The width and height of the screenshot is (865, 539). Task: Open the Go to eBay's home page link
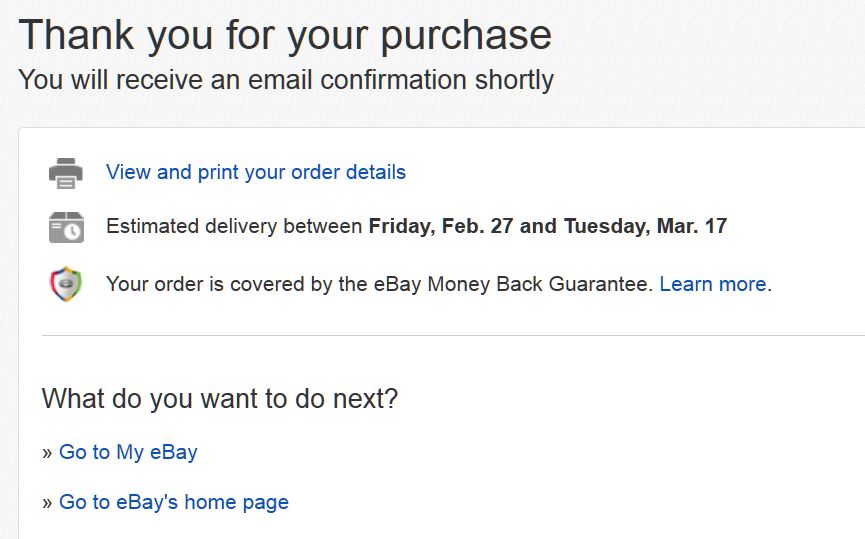[x=174, y=502]
